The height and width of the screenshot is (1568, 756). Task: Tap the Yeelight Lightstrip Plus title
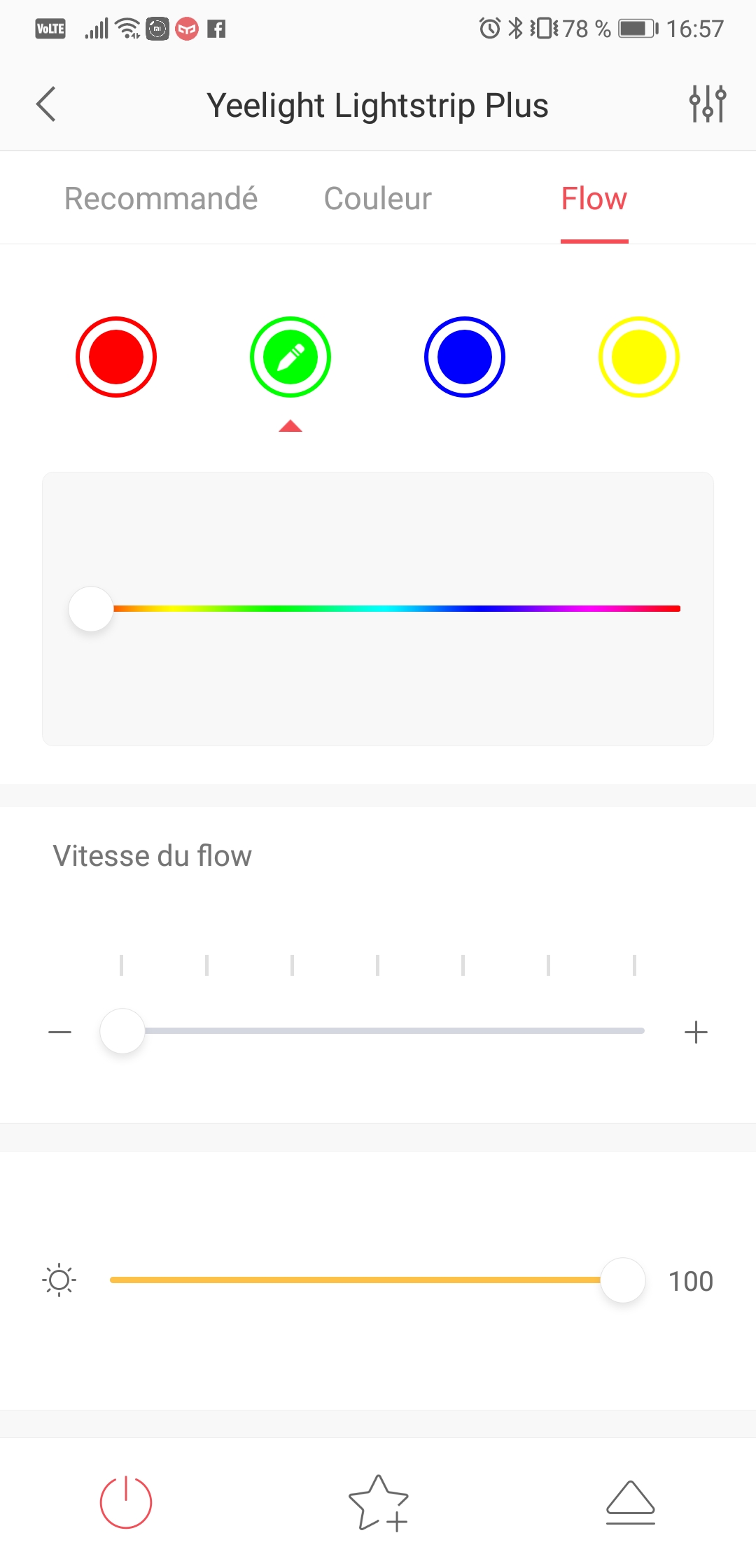tap(377, 106)
